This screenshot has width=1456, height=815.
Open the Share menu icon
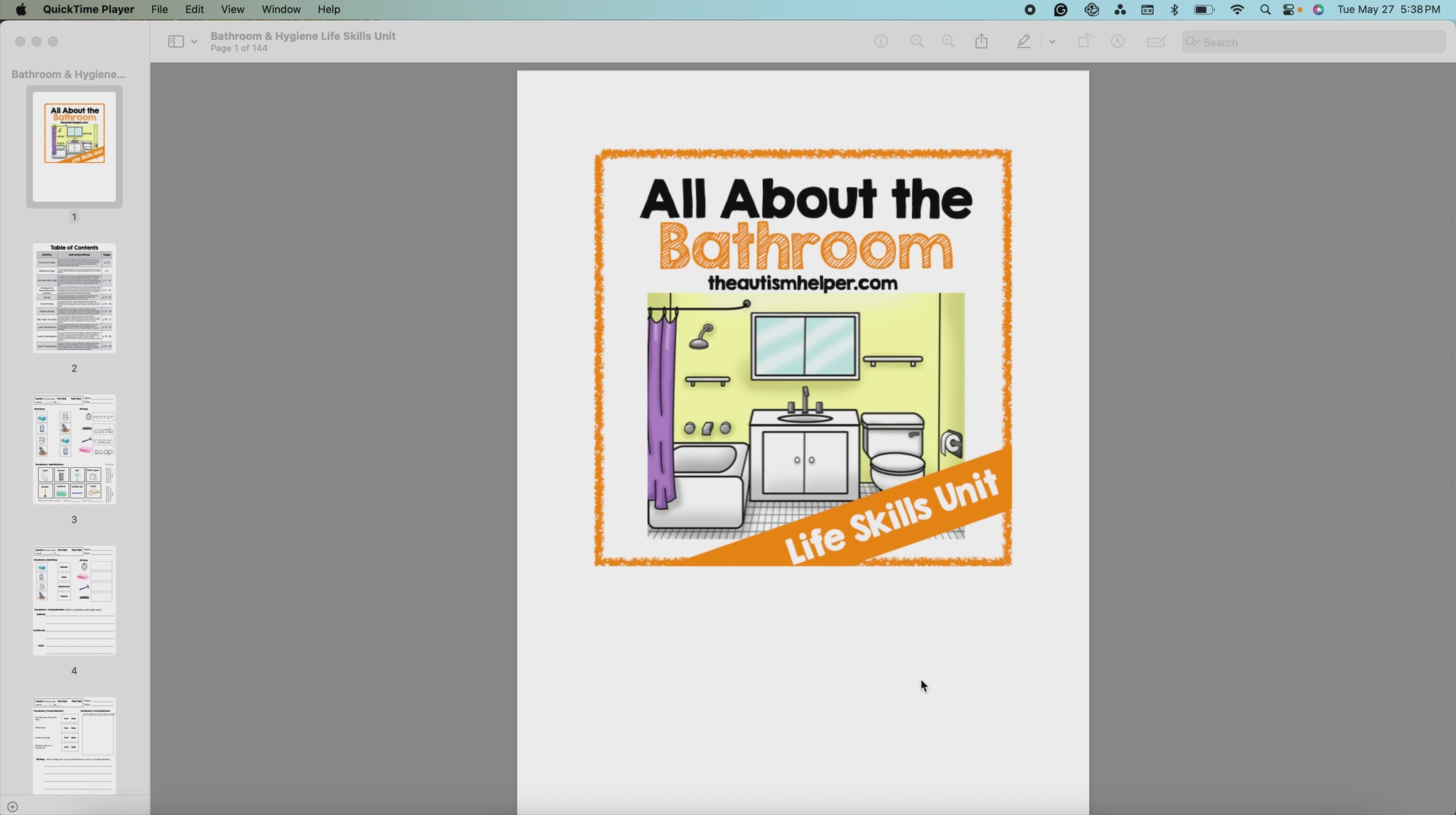pos(982,42)
